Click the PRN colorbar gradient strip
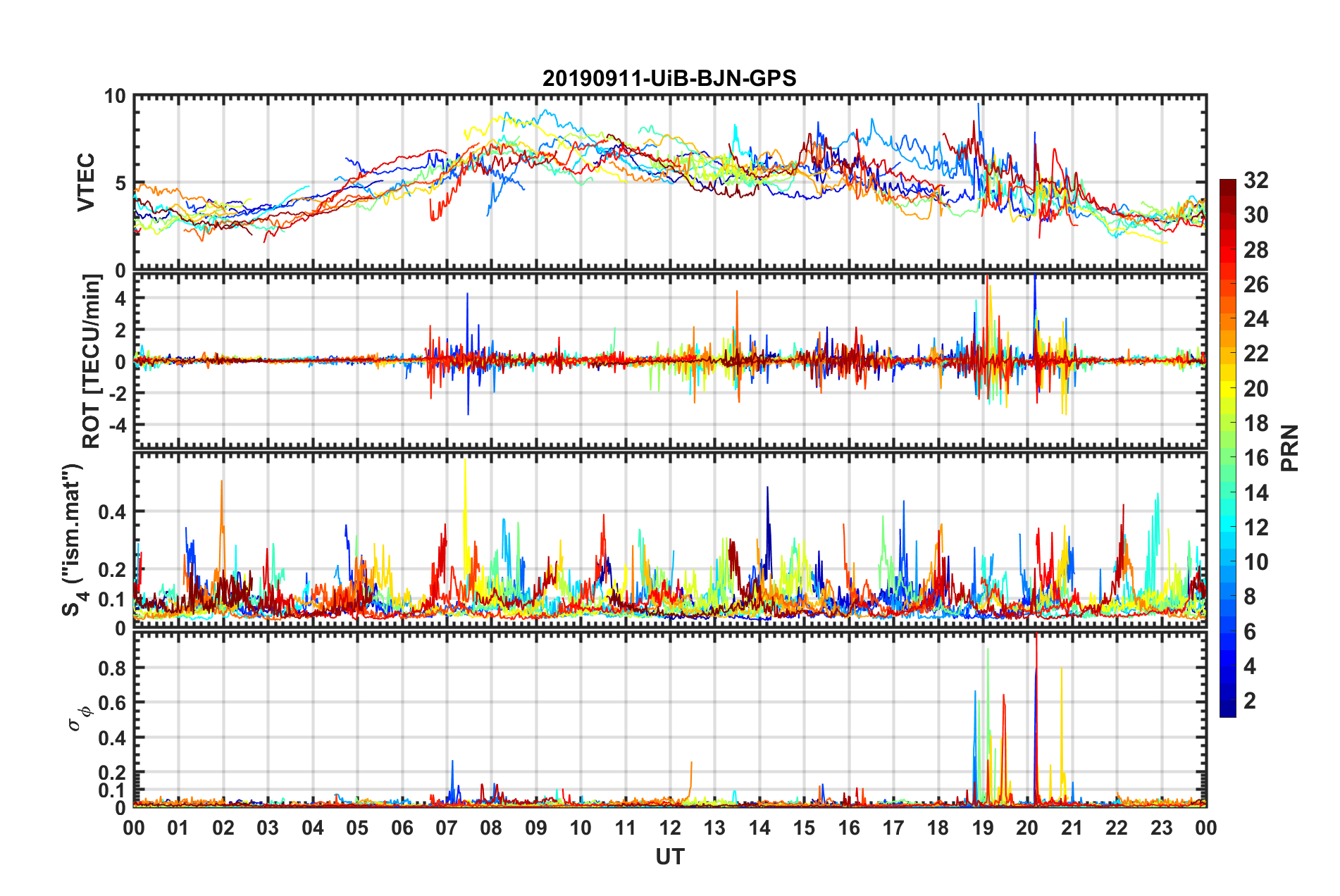This screenshot has width=1340, height=896. click(x=1227, y=448)
